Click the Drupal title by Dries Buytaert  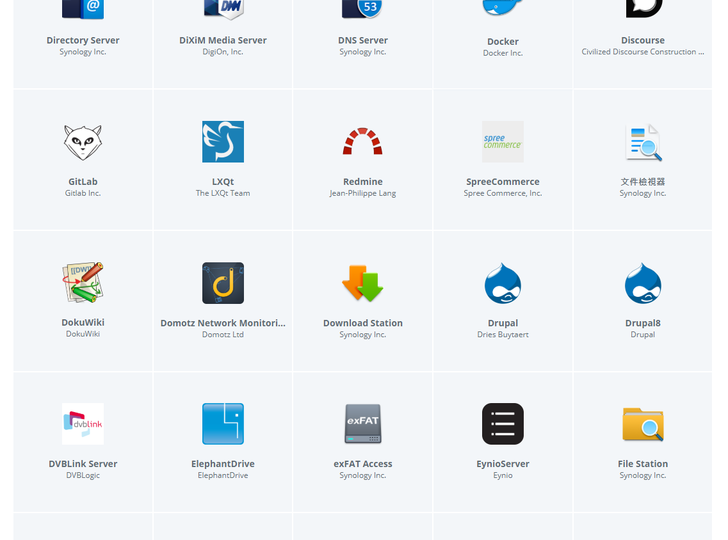coord(503,323)
